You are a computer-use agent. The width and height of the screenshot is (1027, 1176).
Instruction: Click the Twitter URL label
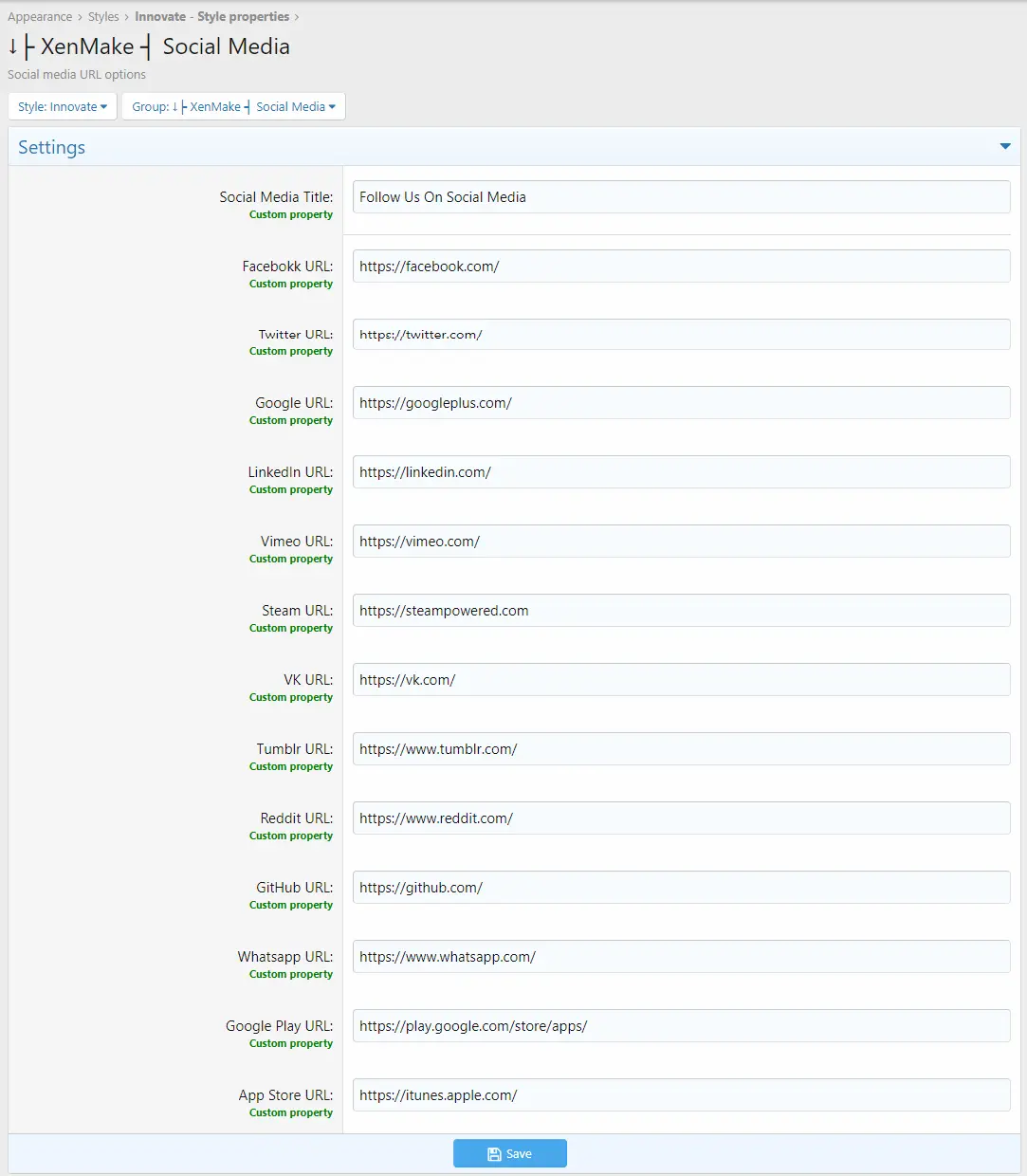click(296, 335)
